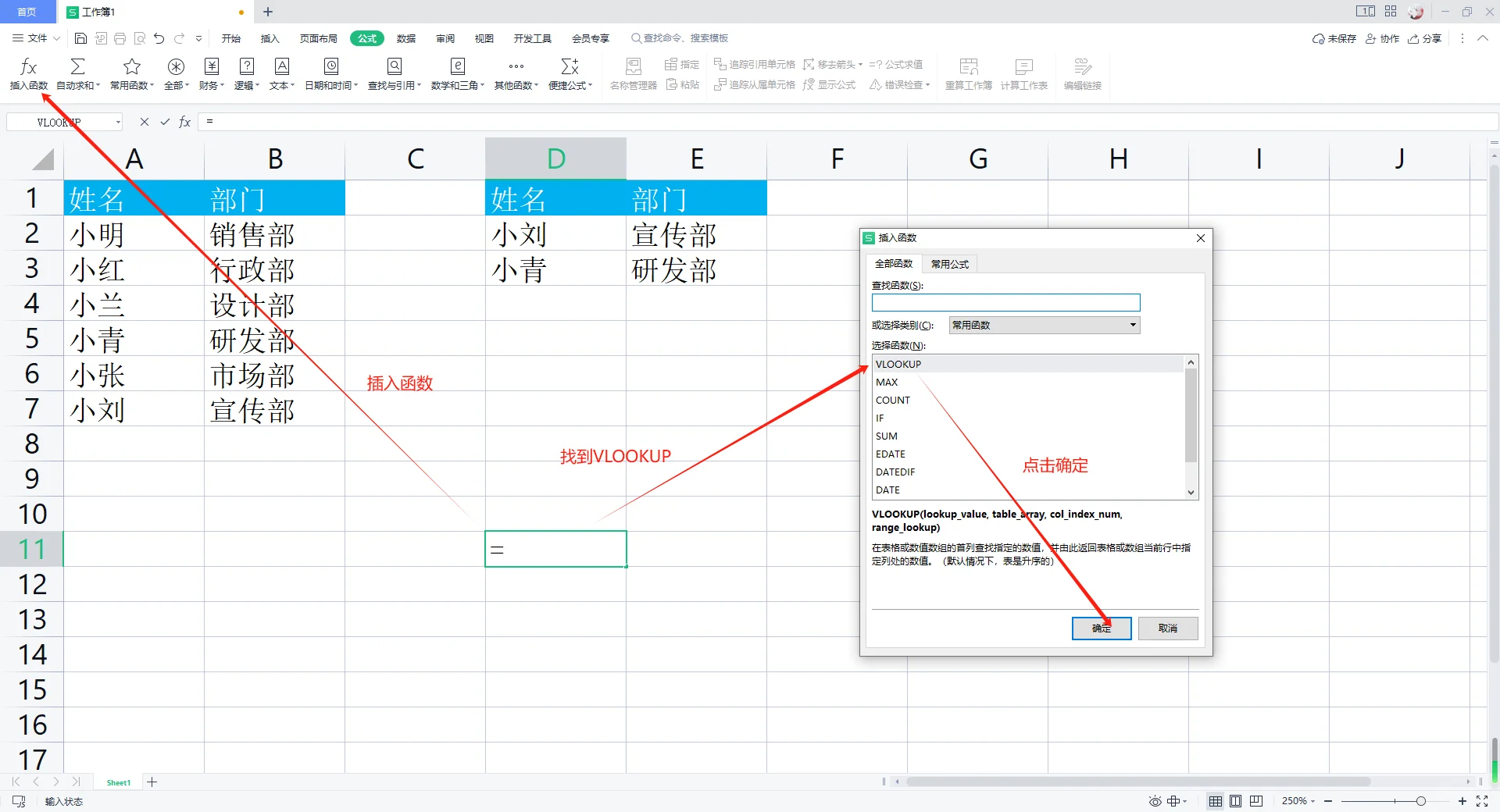1500x812 pixels.
Task: Click the 编辑链接 icon
Action: pos(1081,73)
